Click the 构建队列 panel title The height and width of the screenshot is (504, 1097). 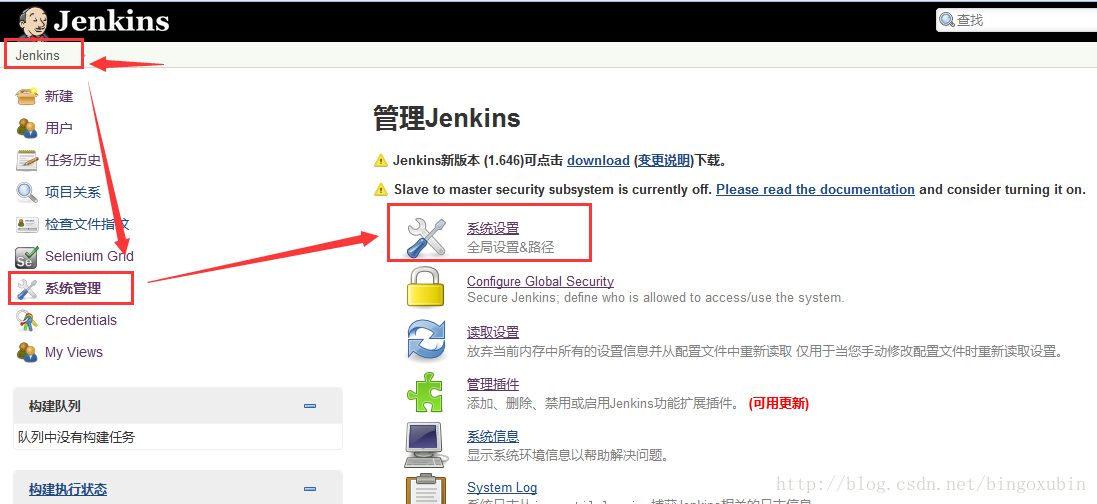click(55, 406)
